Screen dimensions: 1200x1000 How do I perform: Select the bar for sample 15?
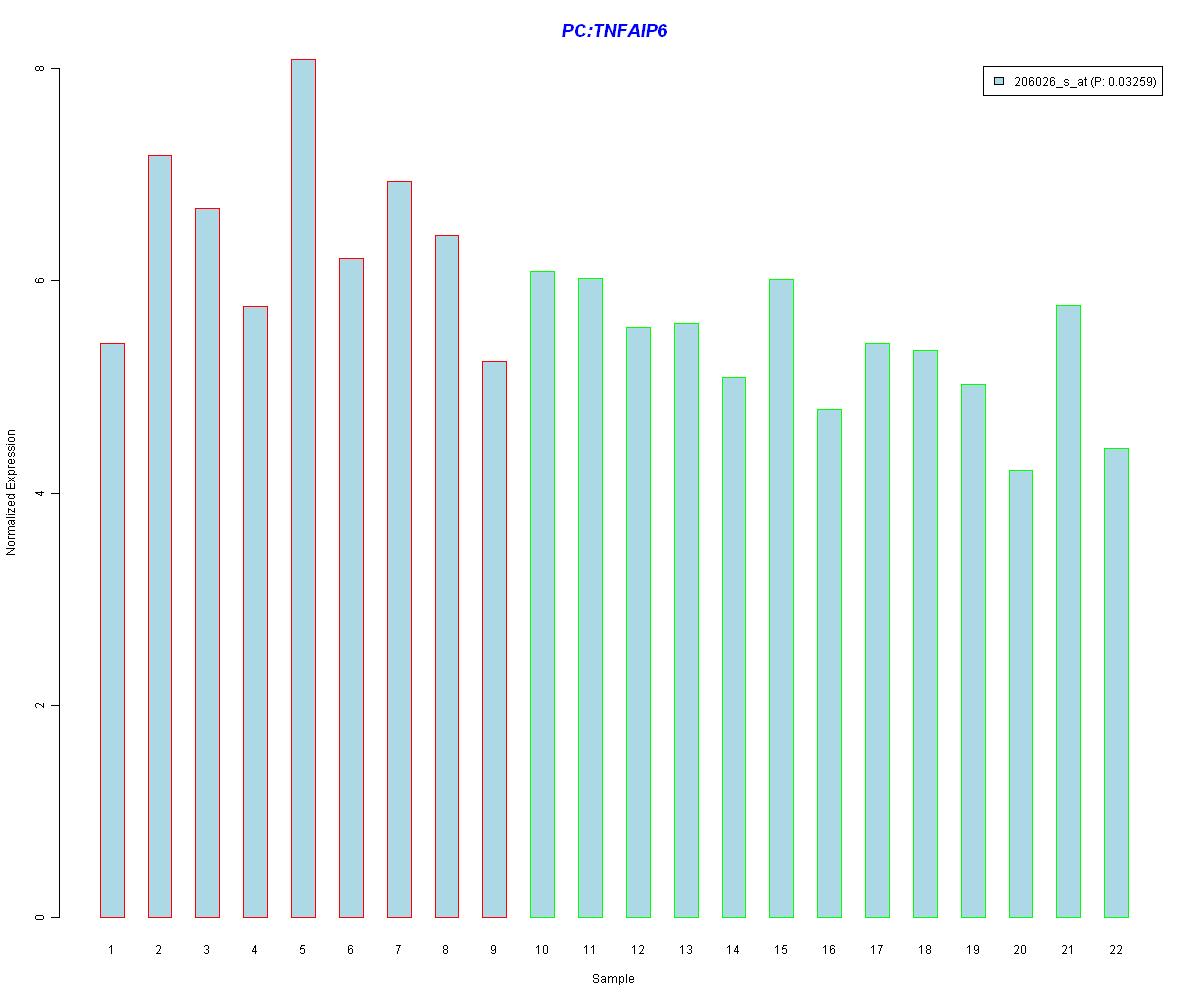click(781, 598)
